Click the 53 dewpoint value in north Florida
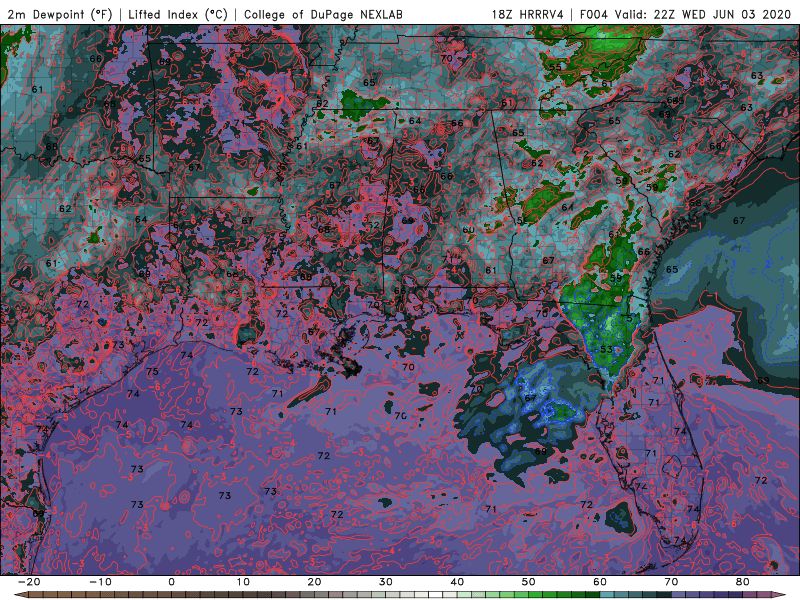The width and height of the screenshot is (800, 600). click(606, 349)
